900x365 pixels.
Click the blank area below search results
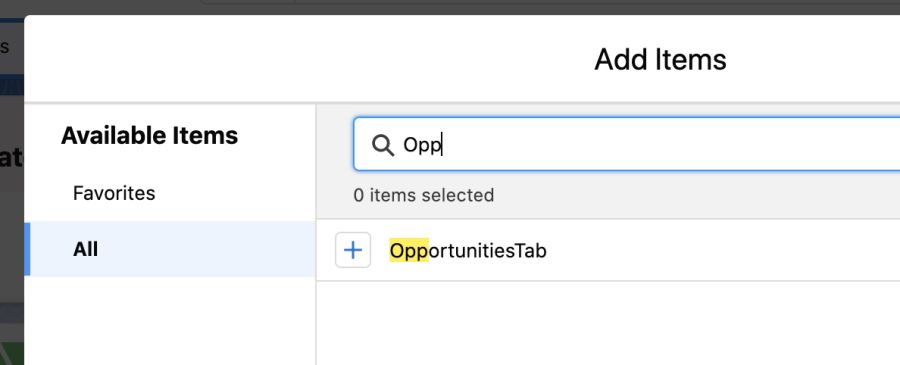608,324
